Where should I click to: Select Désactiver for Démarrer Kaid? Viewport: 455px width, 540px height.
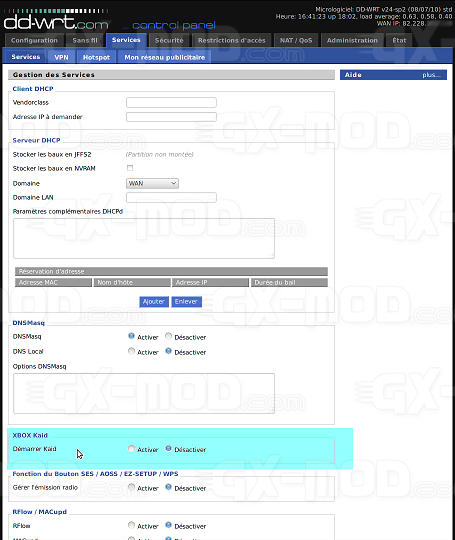coord(168,448)
